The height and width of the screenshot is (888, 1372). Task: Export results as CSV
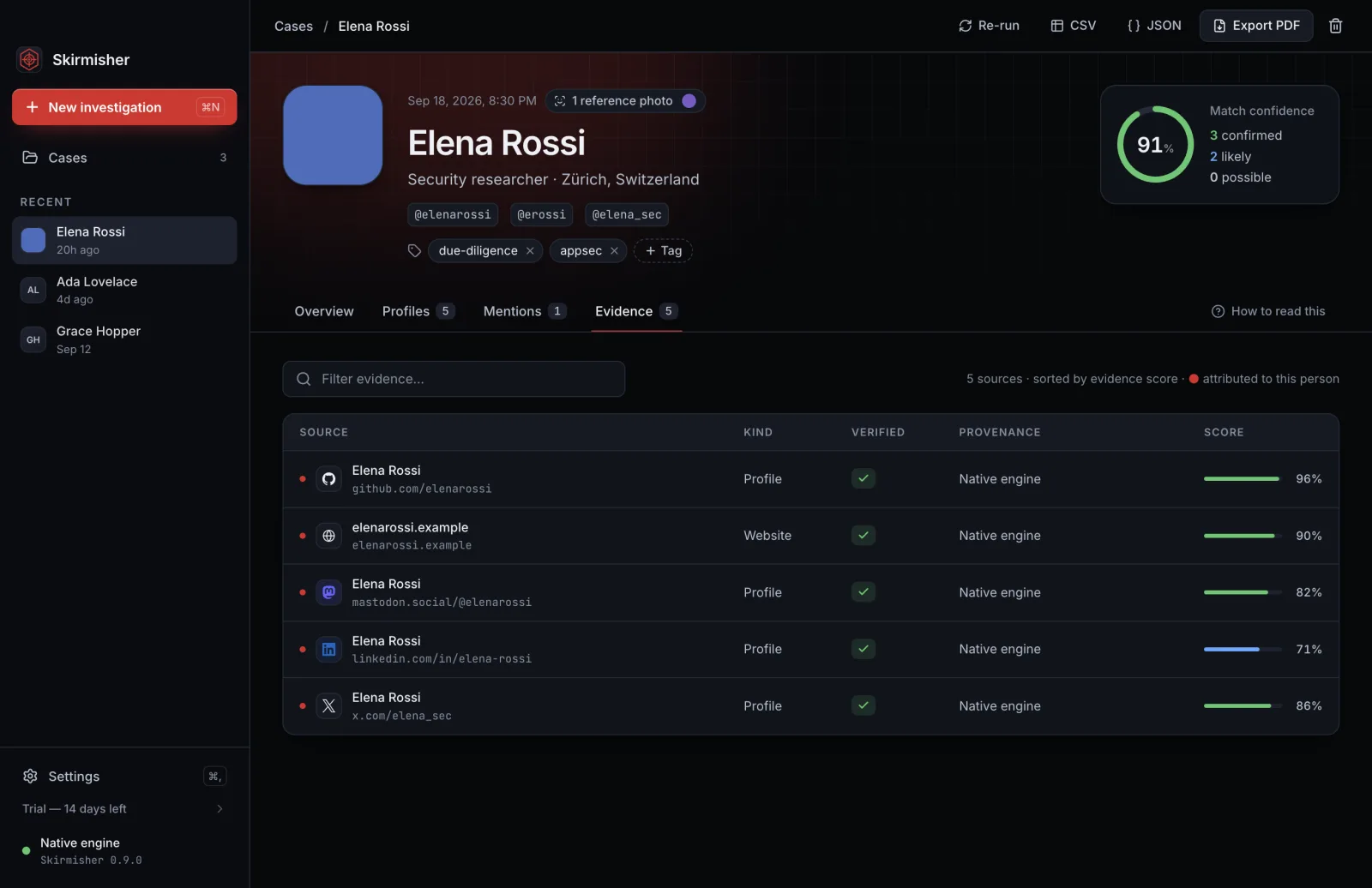(1074, 26)
